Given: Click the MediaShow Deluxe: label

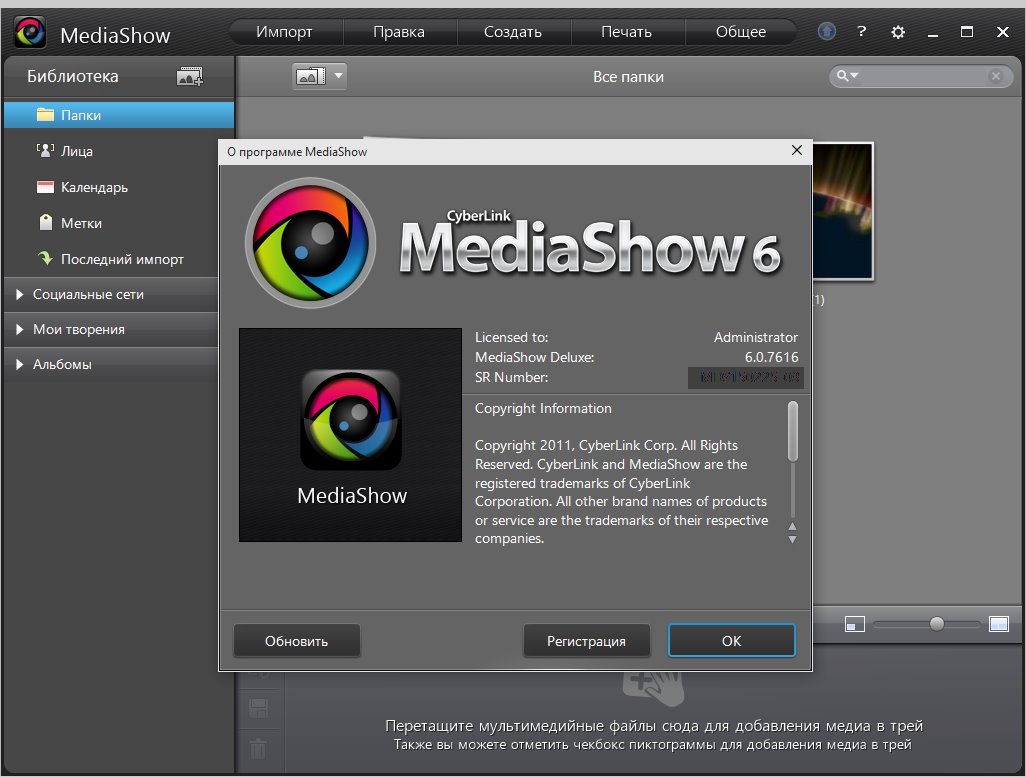Looking at the screenshot, I should 535,357.
